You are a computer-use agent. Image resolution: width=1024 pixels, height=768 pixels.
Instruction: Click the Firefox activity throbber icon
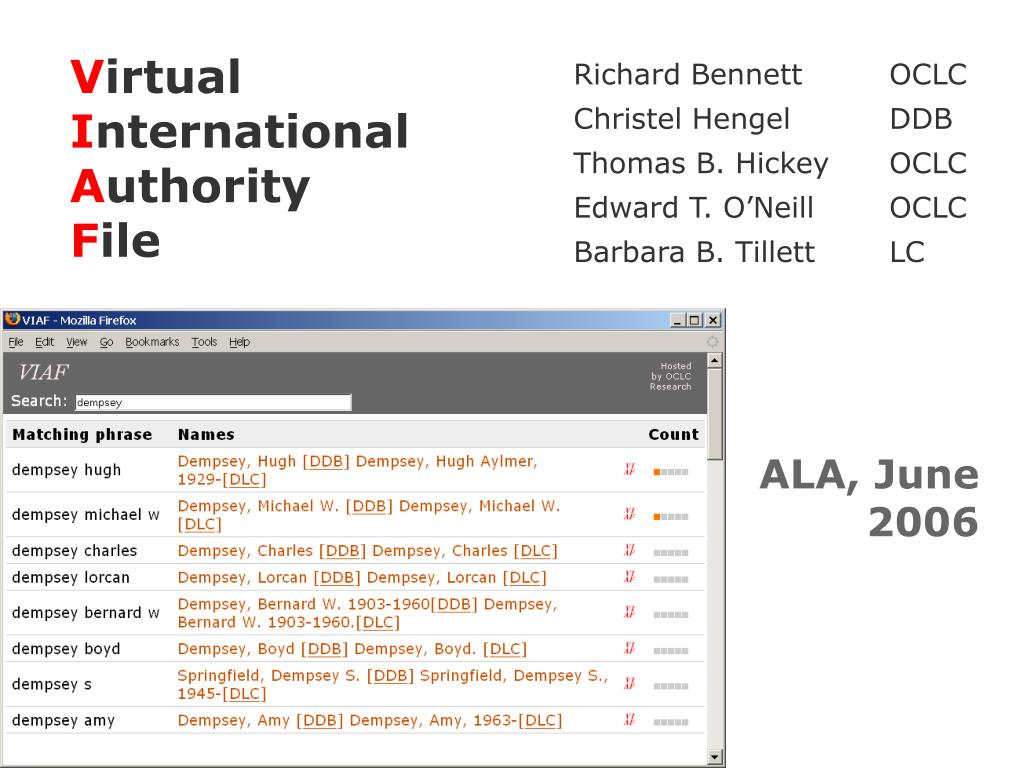712,342
